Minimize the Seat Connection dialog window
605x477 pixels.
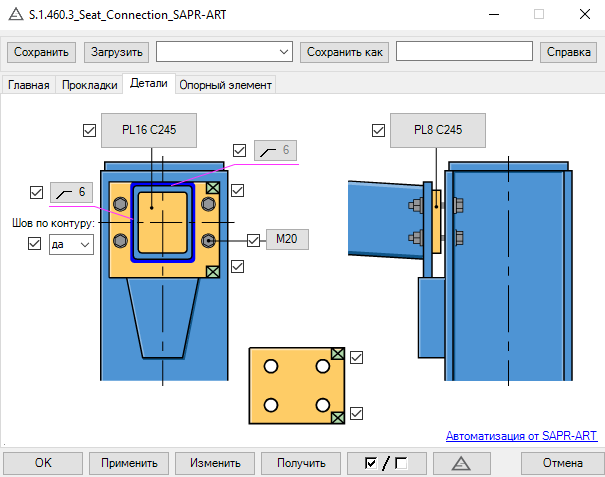click(494, 14)
